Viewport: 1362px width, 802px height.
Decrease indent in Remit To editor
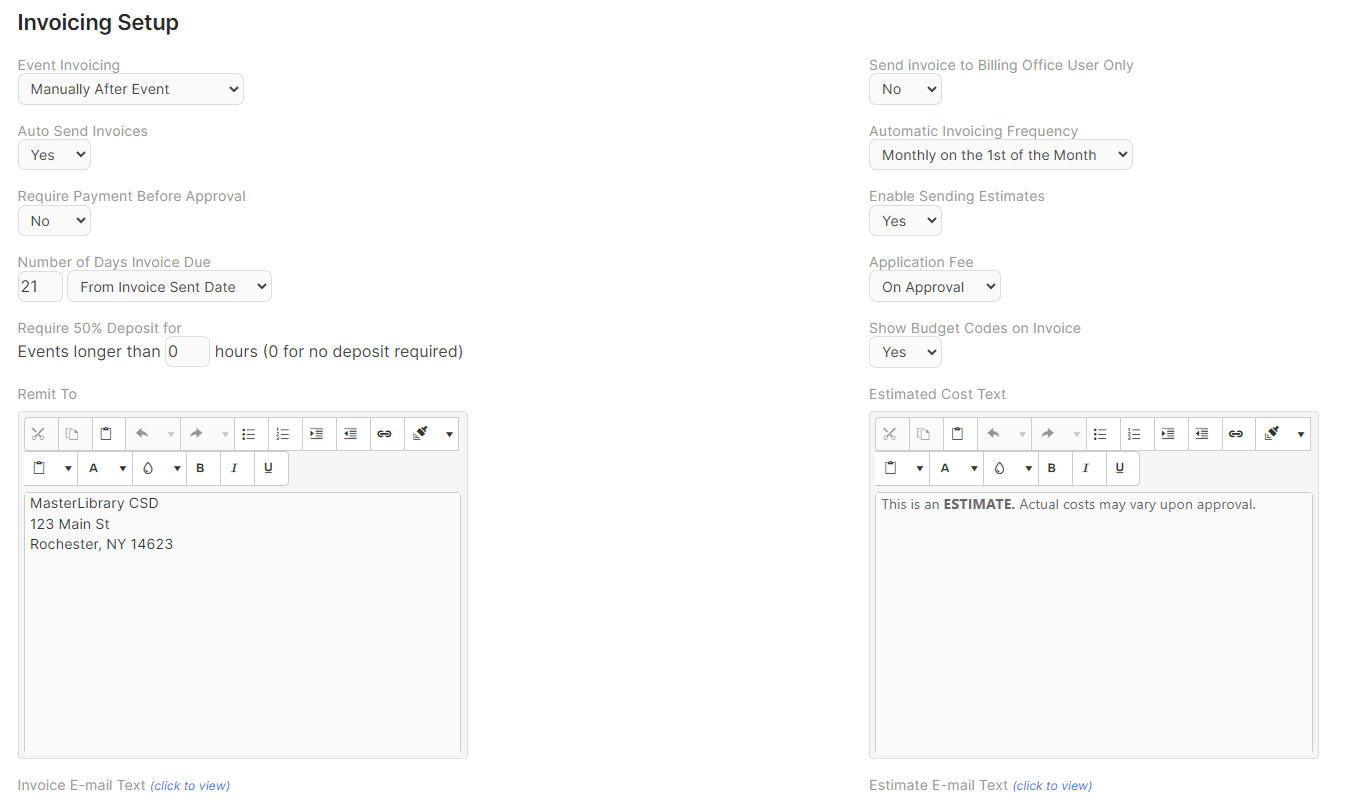point(350,434)
